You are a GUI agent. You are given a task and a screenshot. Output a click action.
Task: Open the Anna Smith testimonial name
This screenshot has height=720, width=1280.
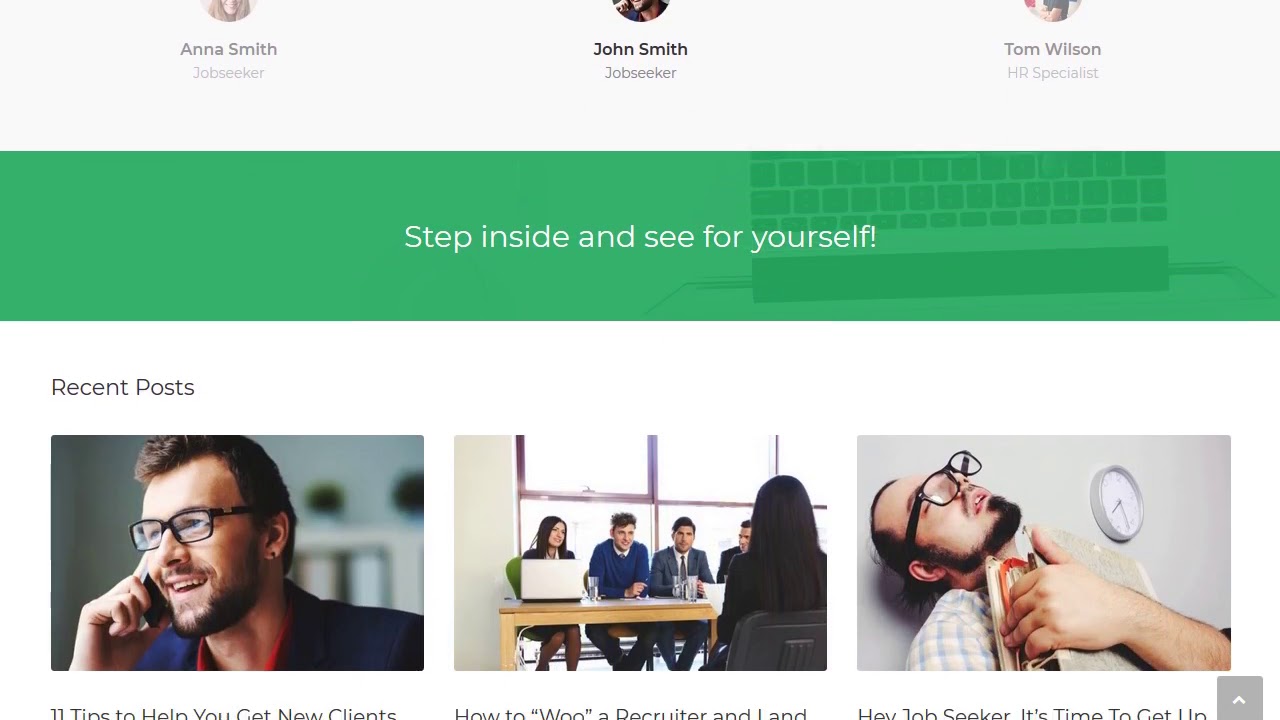pos(229,49)
